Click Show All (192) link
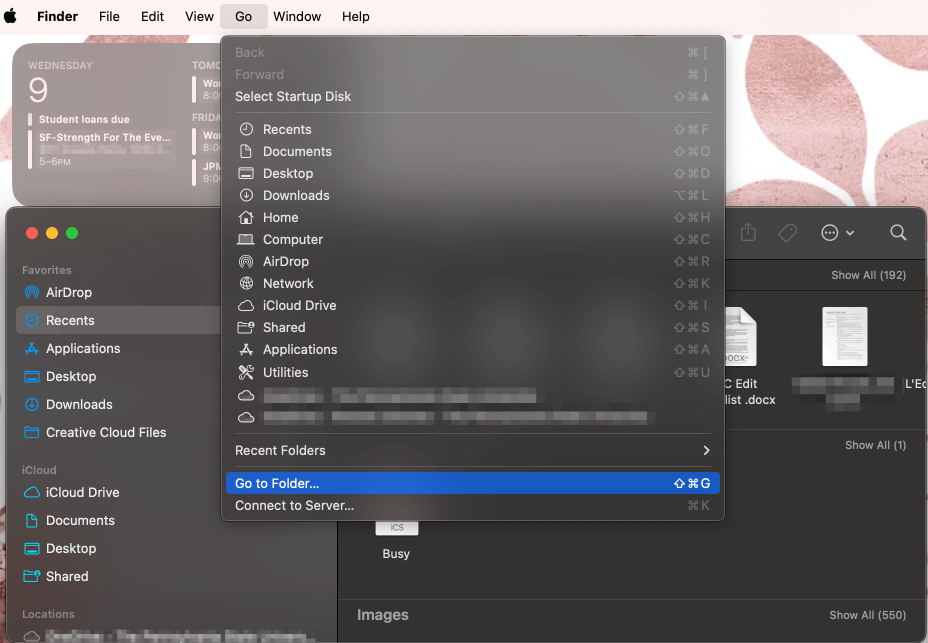 868,275
